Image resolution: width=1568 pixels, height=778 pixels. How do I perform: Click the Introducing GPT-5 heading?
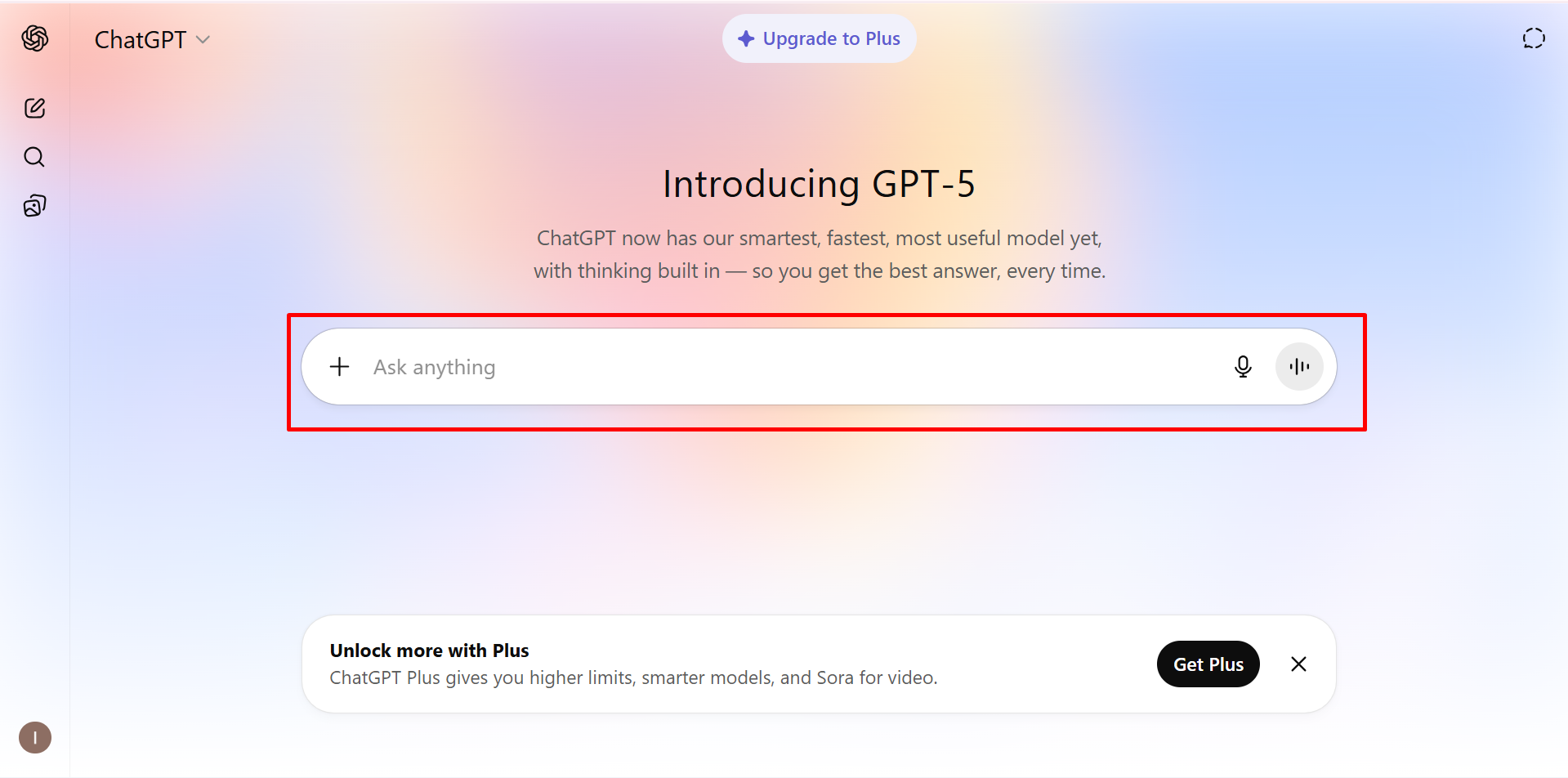point(819,184)
